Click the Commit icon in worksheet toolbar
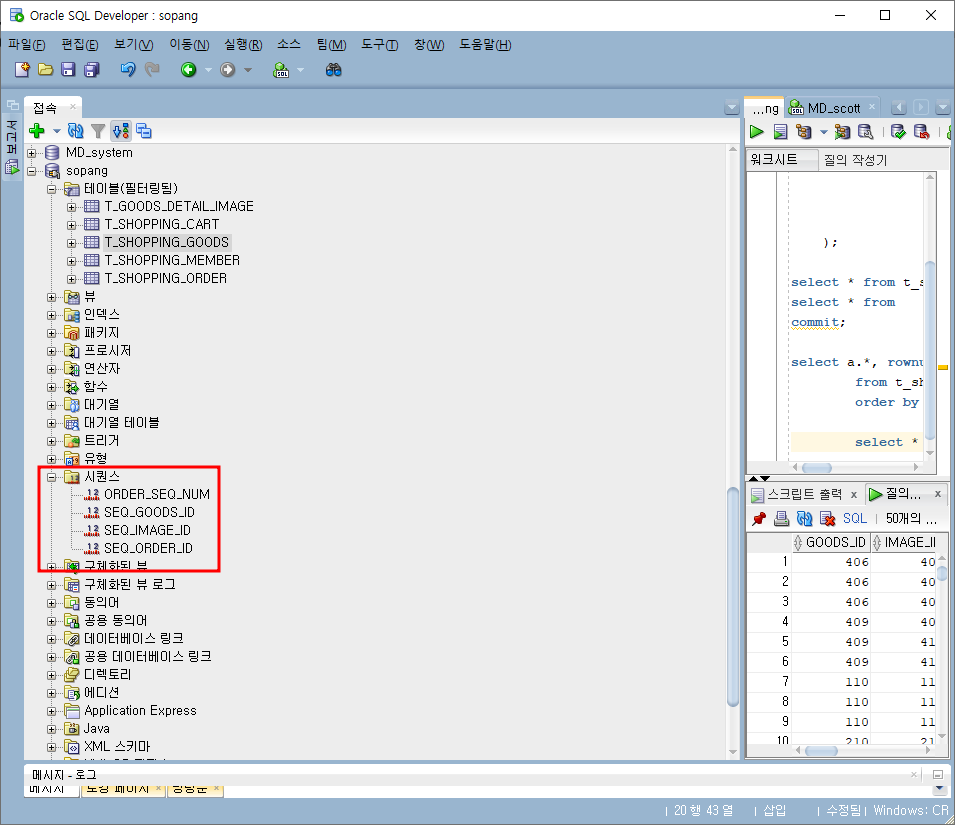The width and height of the screenshot is (955, 825). [x=898, y=132]
